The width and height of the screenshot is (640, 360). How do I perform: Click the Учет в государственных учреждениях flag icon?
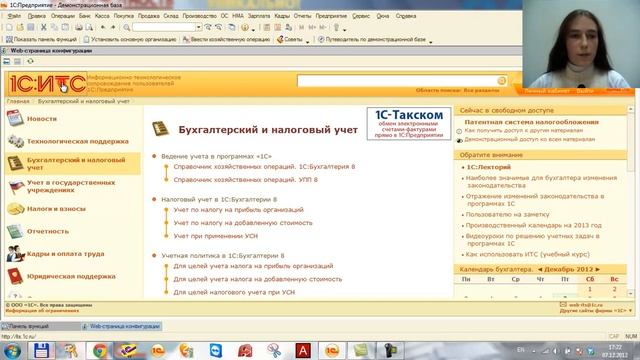(16, 187)
